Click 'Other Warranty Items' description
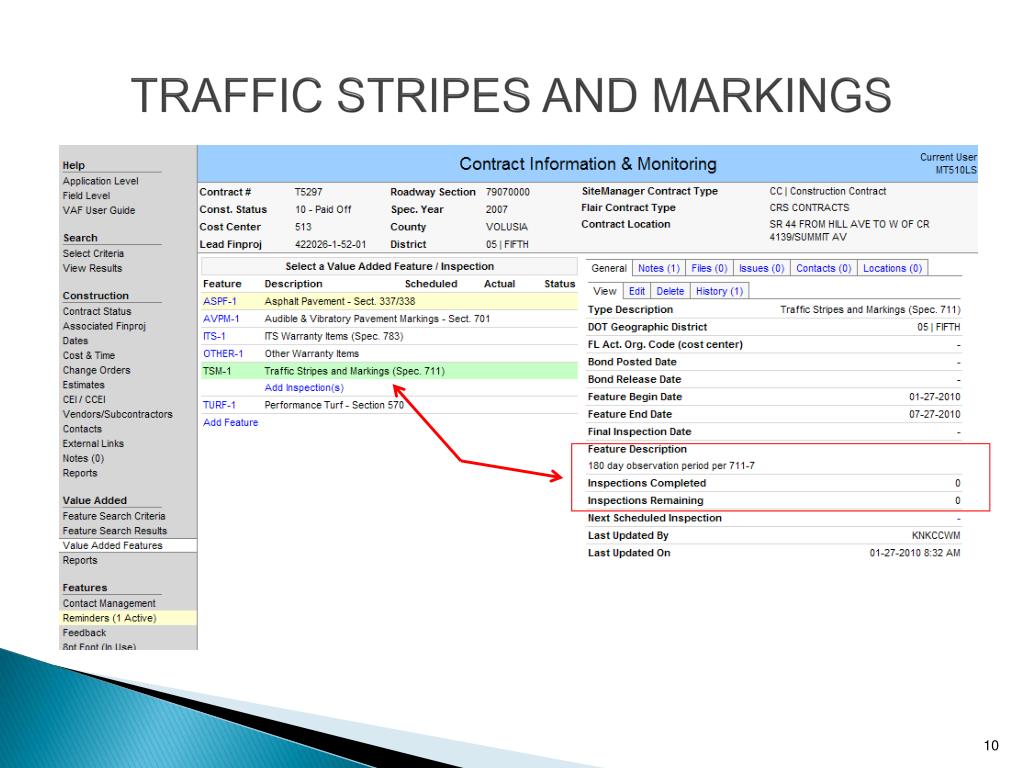1024x768 pixels. click(x=312, y=353)
